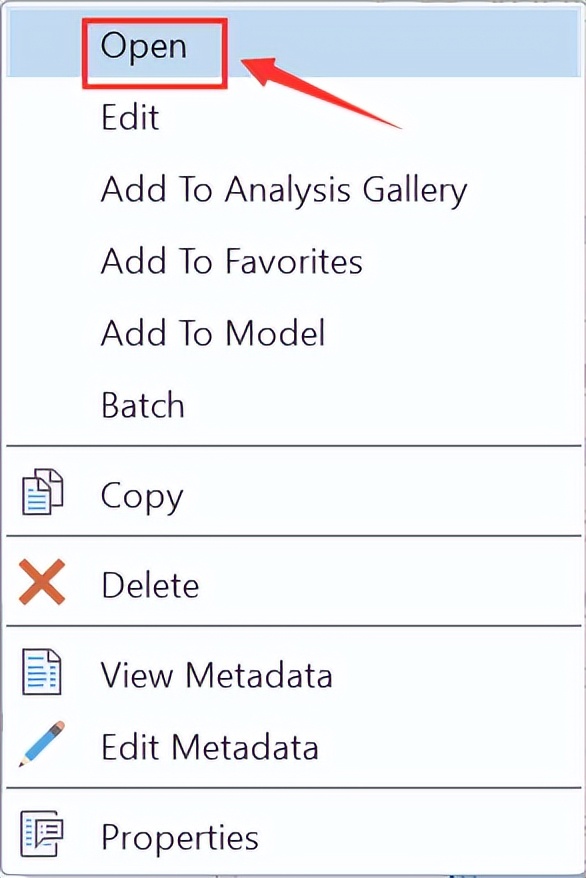Open View Metadata

tap(217, 675)
